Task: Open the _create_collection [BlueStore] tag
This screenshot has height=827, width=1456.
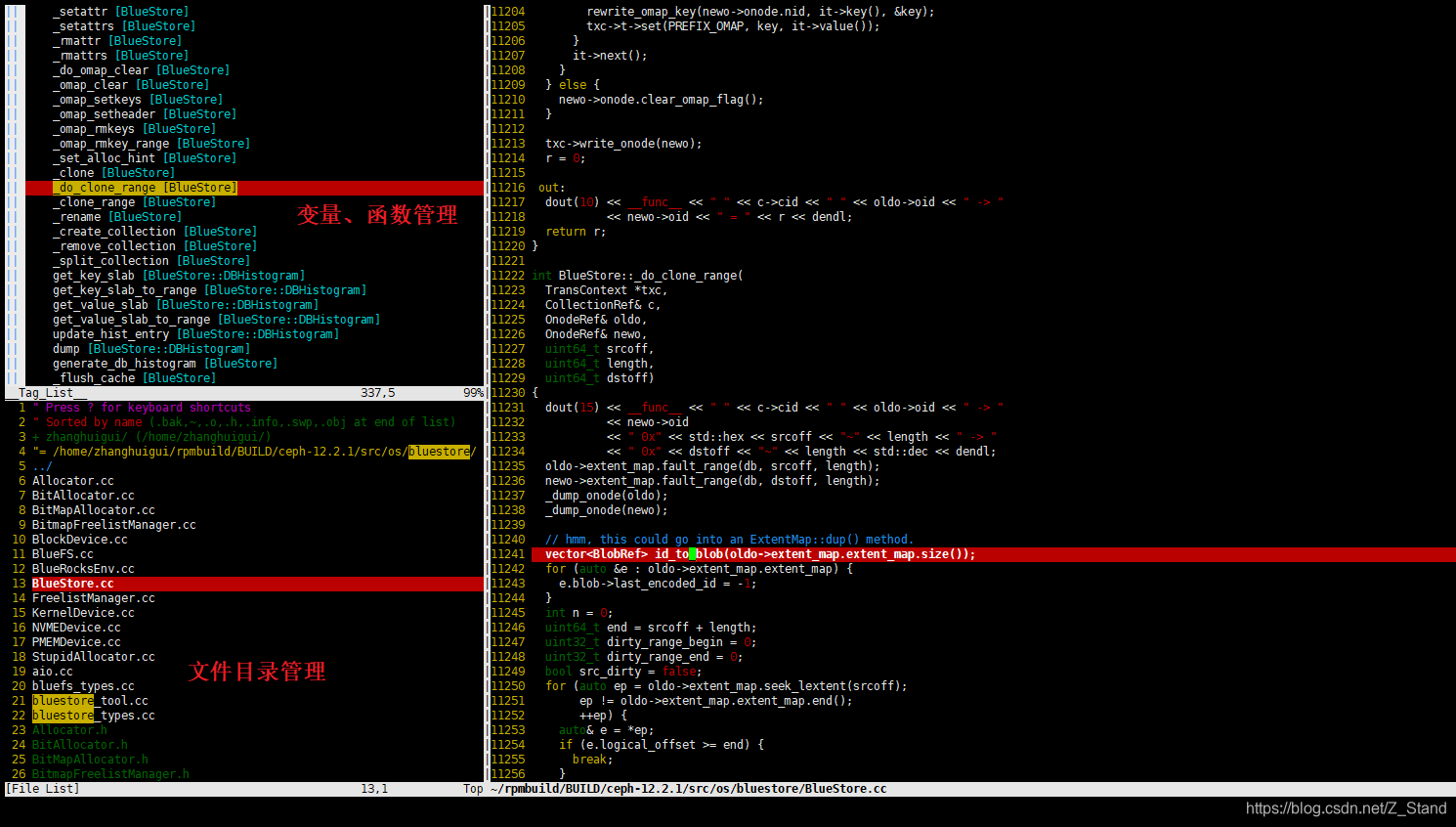Action: [x=154, y=232]
